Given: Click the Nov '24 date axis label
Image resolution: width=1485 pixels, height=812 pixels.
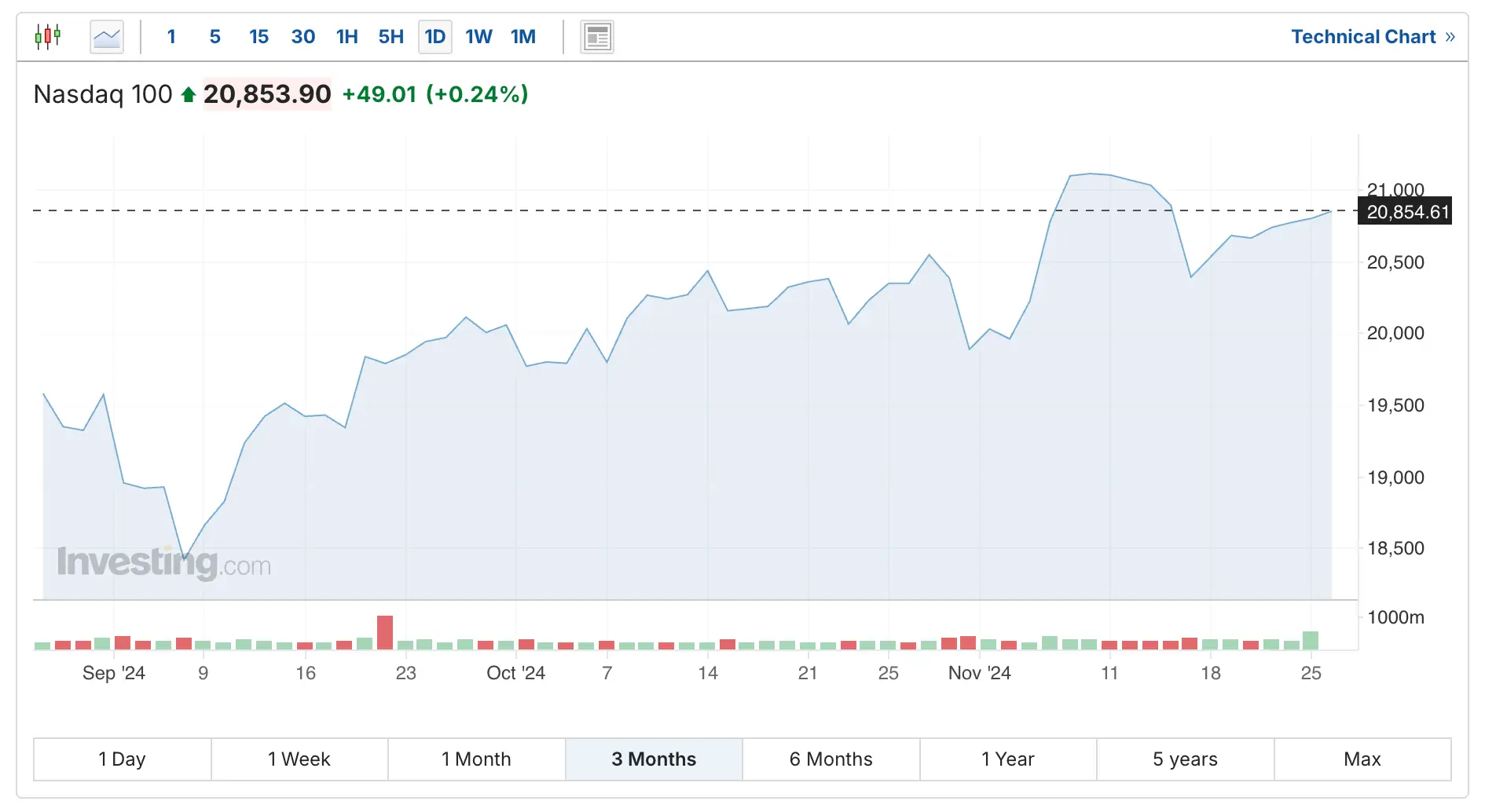Looking at the screenshot, I should 979,673.
